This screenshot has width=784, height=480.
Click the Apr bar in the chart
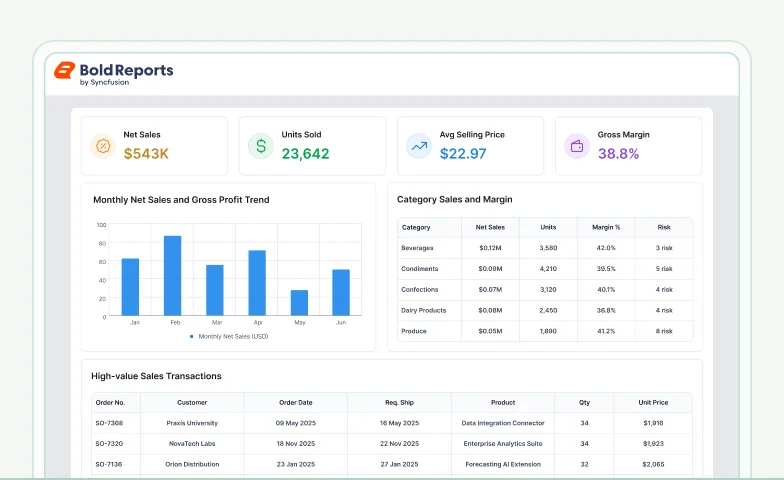257,283
